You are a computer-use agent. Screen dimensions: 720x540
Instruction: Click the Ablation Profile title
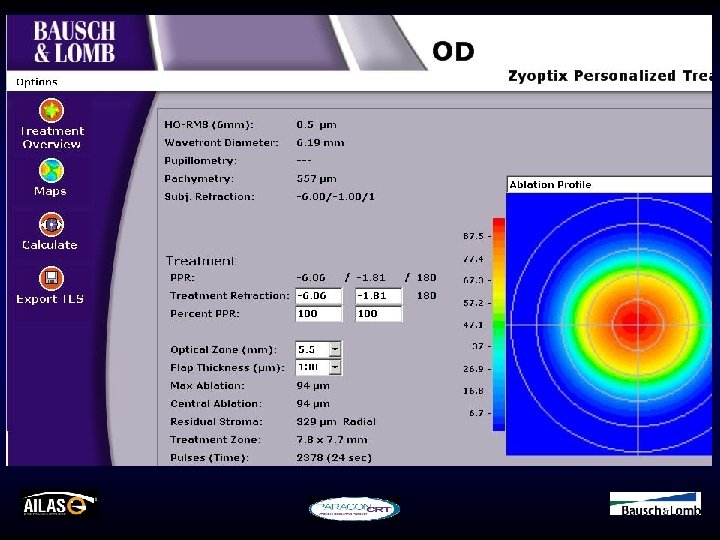550,185
